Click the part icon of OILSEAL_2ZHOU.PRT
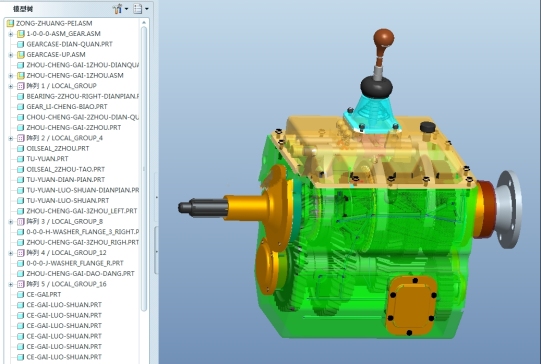Screen dimensions: 541x364 tap(21, 149)
